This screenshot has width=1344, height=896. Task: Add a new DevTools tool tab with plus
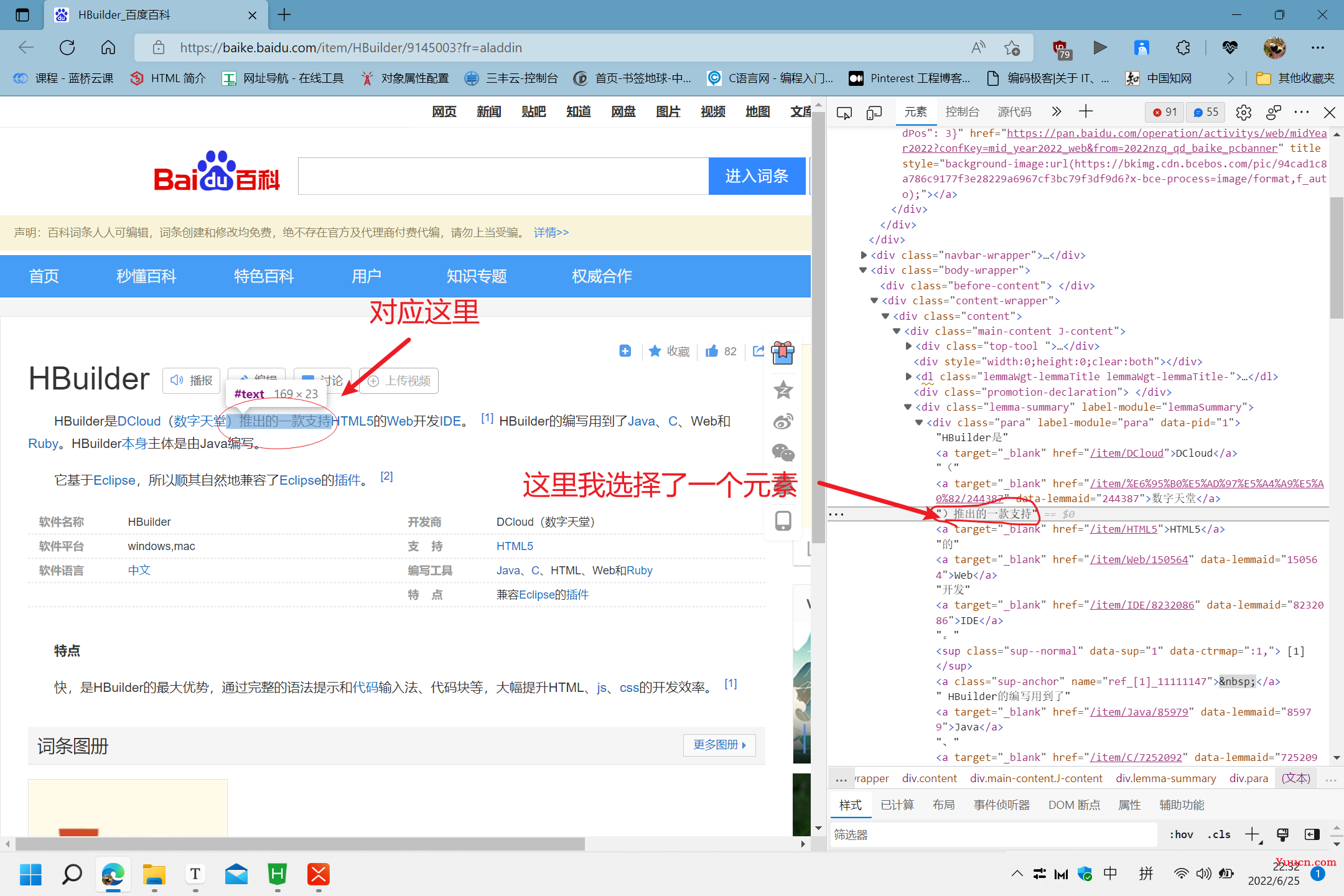(x=1086, y=112)
